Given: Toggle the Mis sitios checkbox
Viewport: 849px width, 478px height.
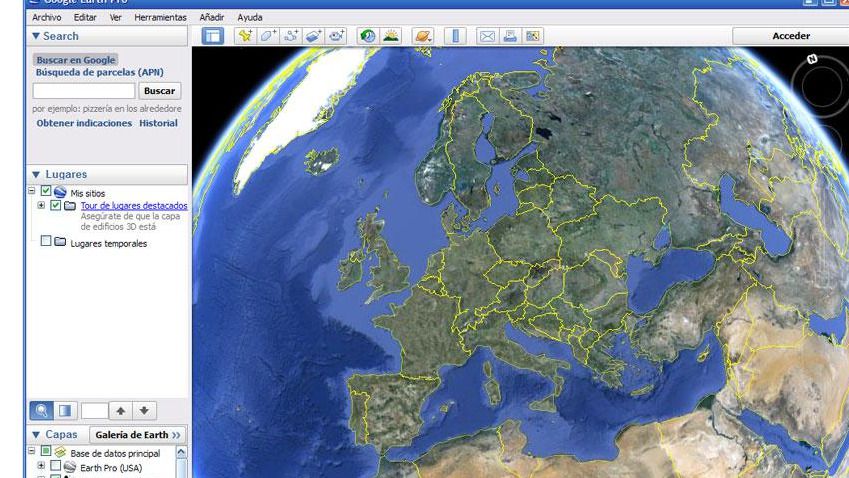Looking at the screenshot, I should (46, 191).
